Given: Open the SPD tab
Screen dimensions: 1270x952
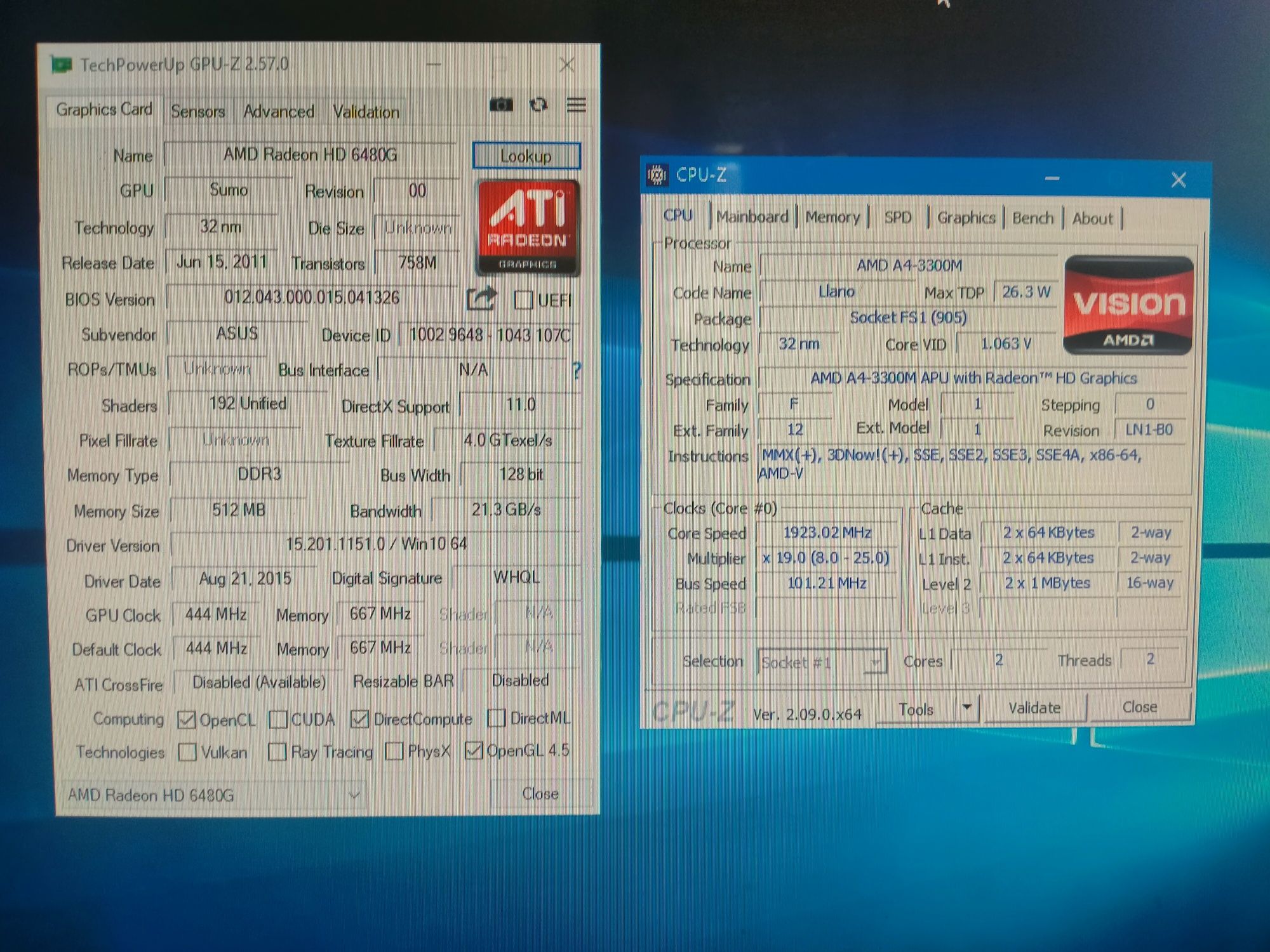Looking at the screenshot, I should pos(898,218).
